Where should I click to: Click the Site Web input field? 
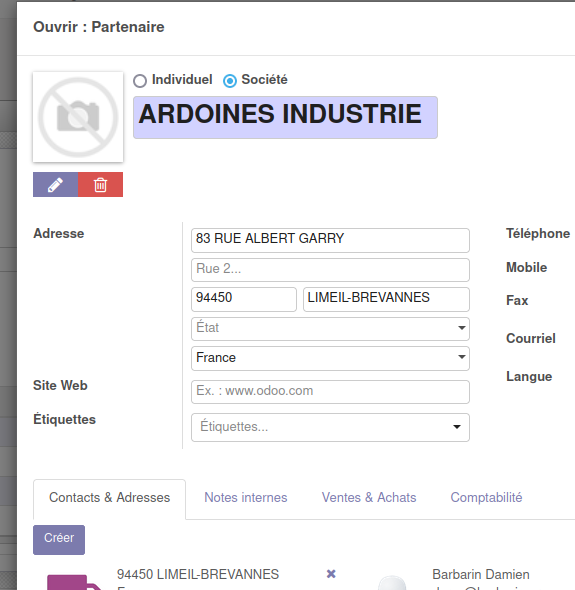[x=330, y=392]
